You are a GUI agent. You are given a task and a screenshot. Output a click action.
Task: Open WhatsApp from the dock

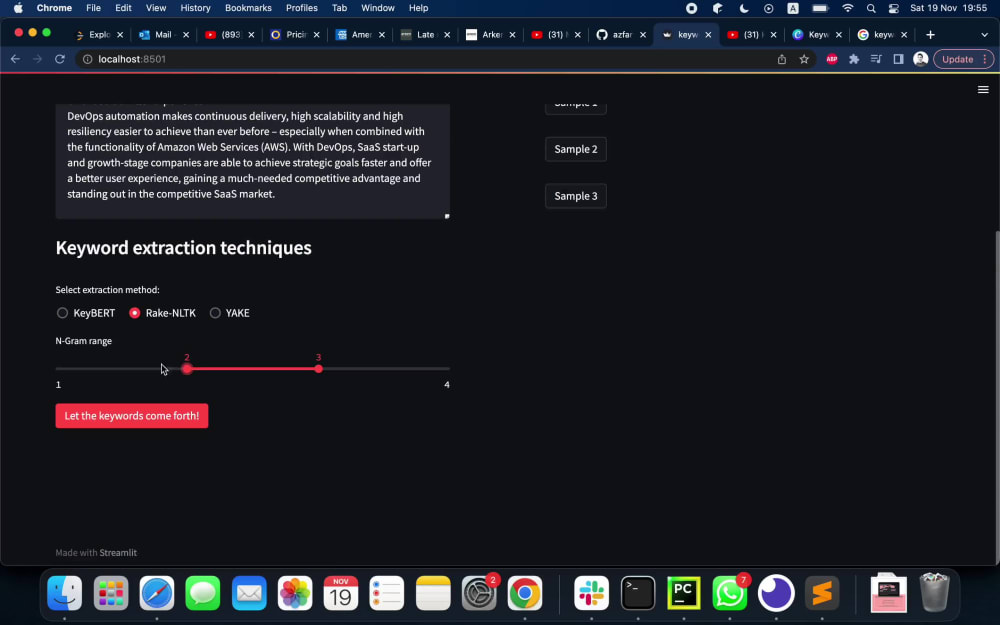click(730, 592)
